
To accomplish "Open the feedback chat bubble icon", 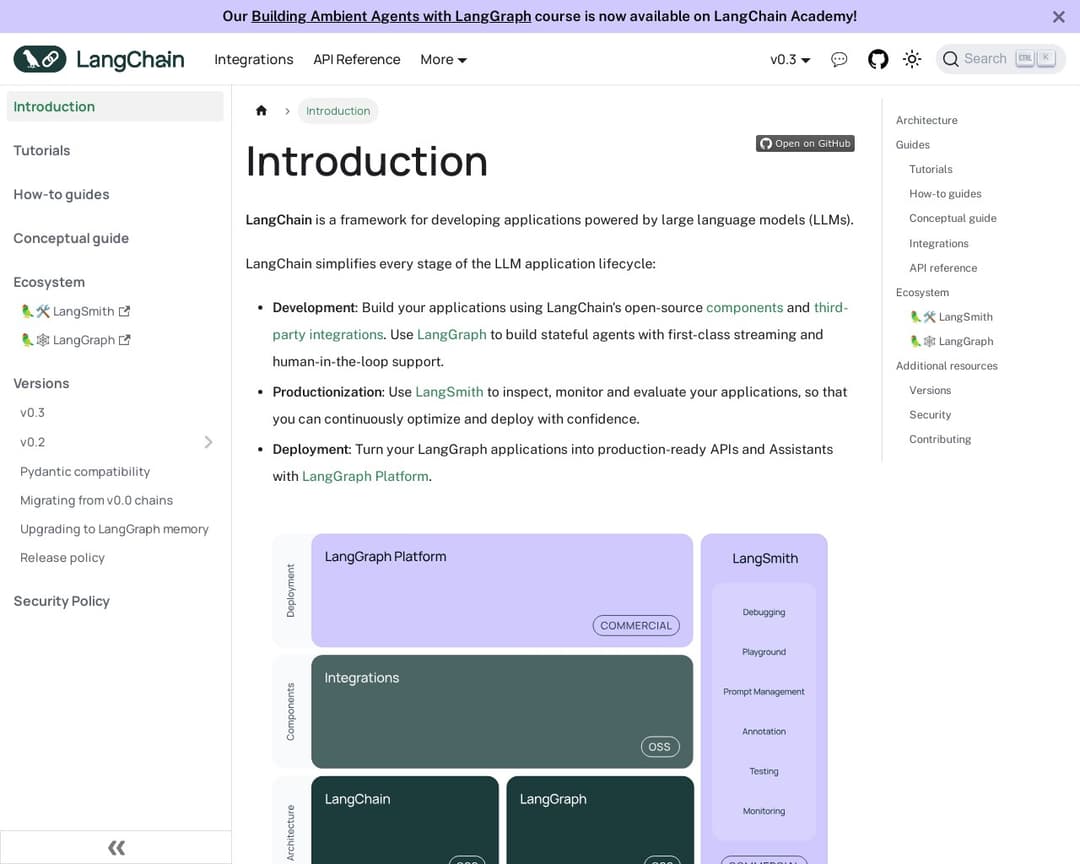I will pos(839,59).
